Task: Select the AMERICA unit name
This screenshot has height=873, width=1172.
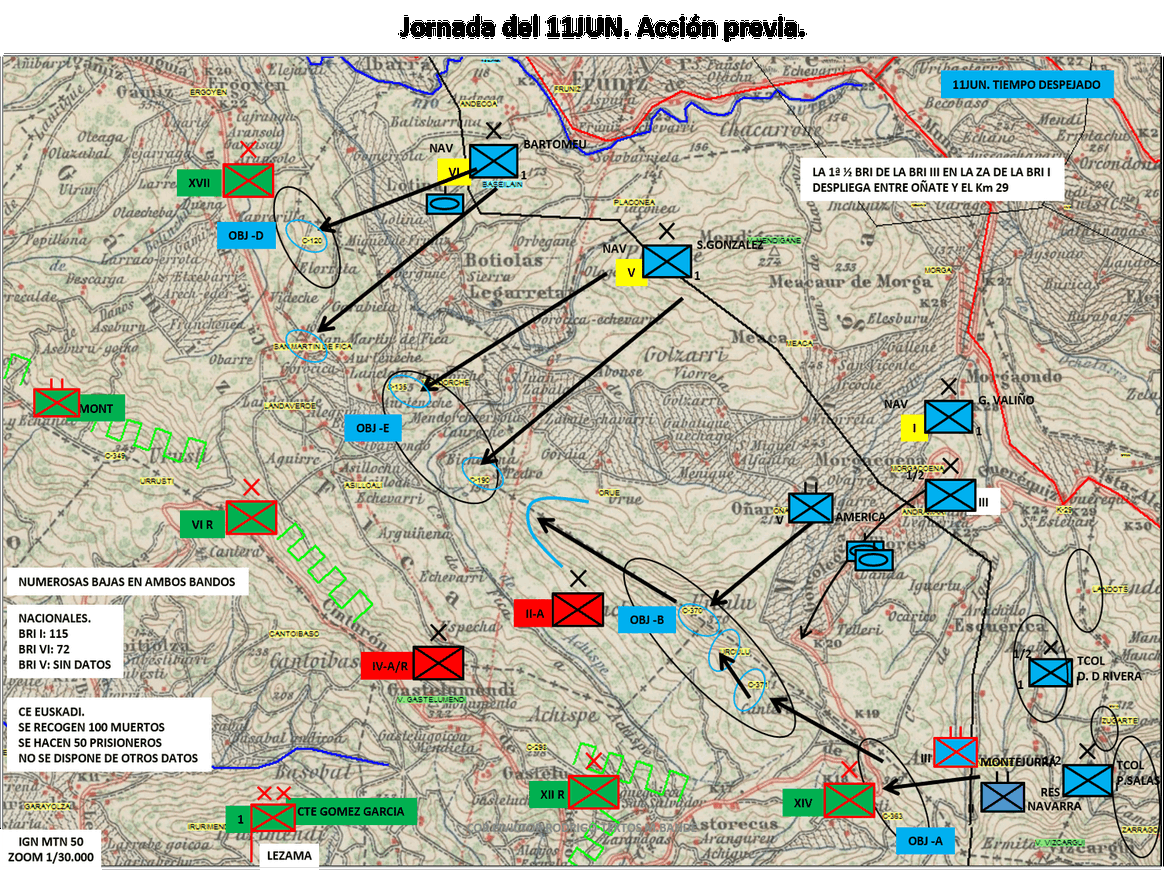Action: tap(860, 516)
